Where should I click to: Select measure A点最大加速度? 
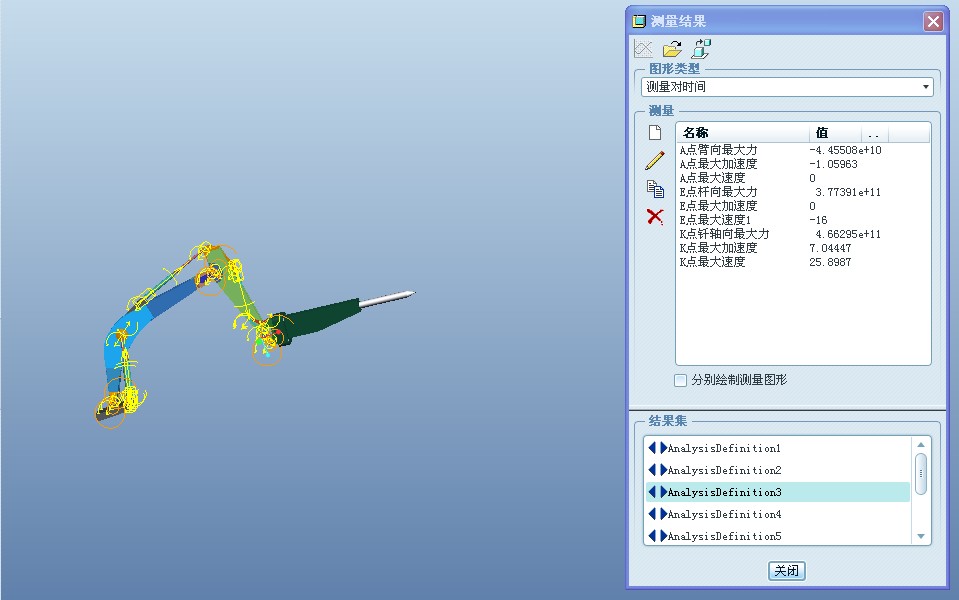point(719,164)
